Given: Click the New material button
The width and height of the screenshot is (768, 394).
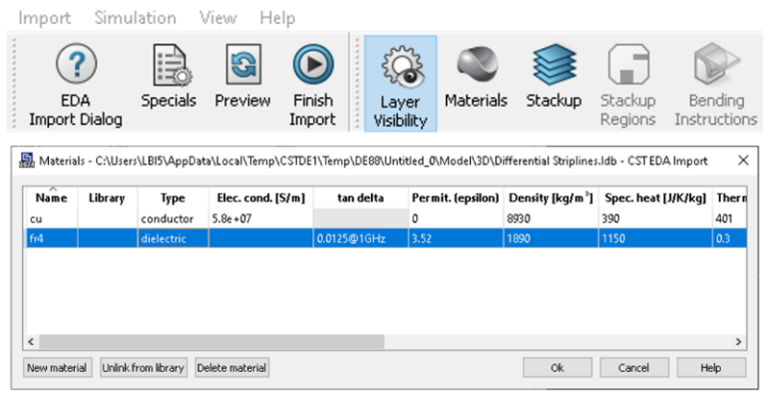Looking at the screenshot, I should click(57, 368).
